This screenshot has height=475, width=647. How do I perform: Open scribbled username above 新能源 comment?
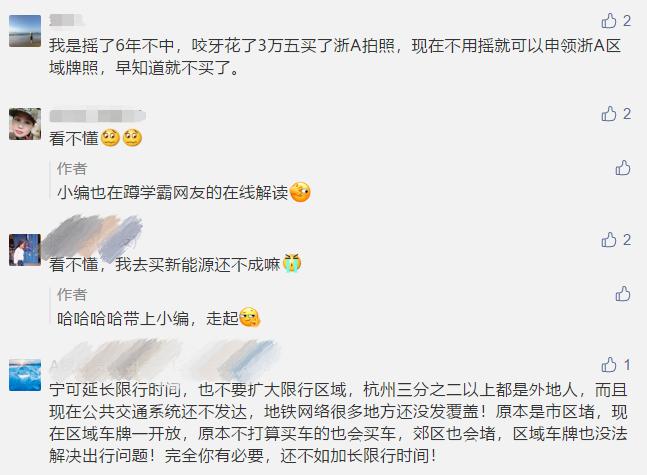click(93, 237)
